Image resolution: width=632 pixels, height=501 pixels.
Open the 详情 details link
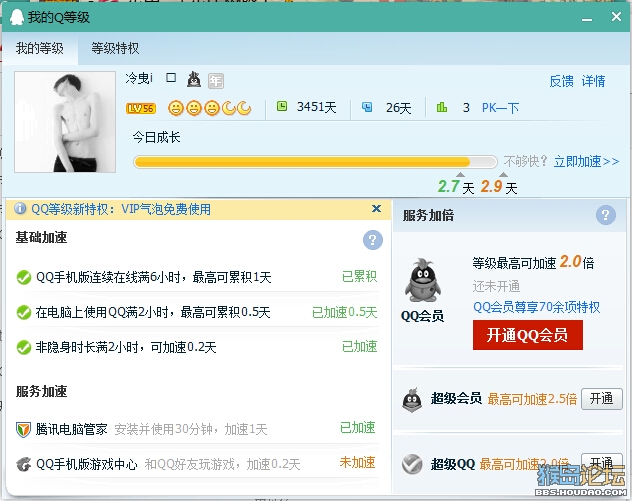click(593, 81)
